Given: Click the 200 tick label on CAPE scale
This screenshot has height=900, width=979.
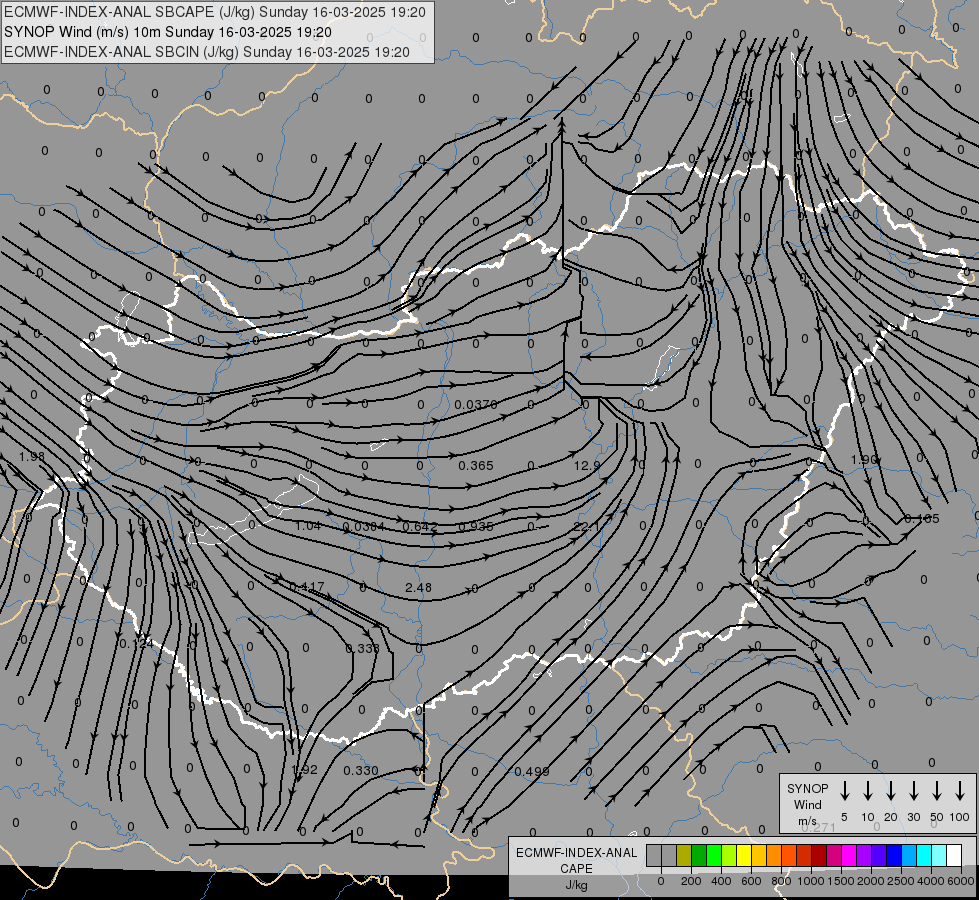Looking at the screenshot, I should pos(691,881).
